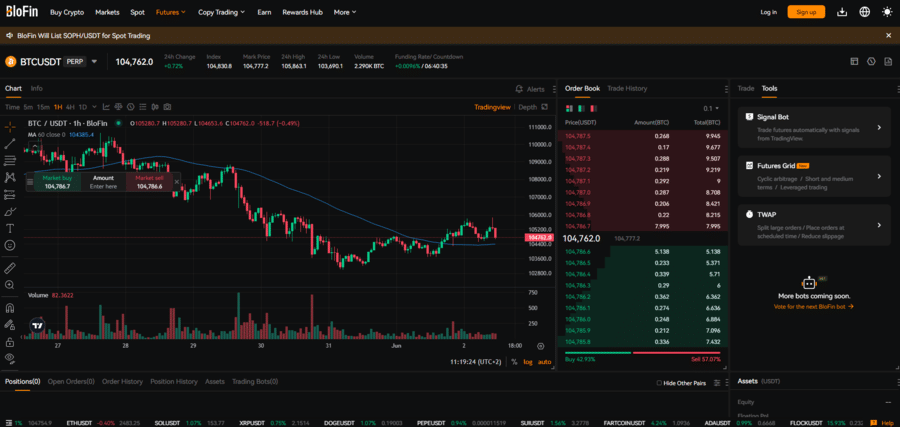Image resolution: width=900 pixels, height=427 pixels.
Task: Open the Copy Trading menu
Action: 222,12
